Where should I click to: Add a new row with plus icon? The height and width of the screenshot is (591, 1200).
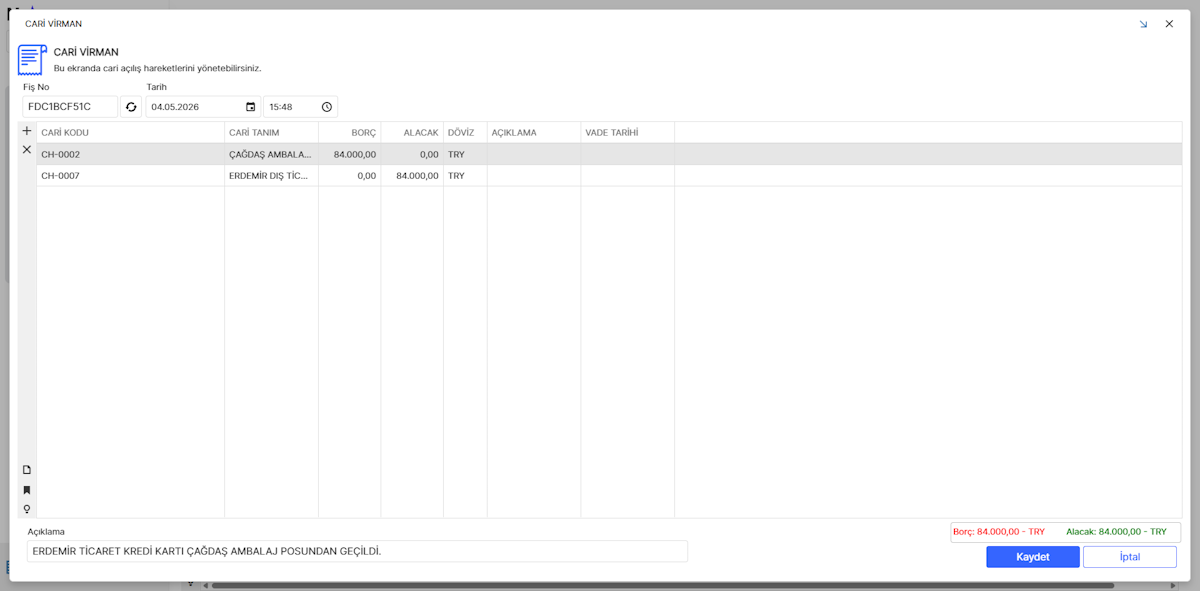coord(27,131)
